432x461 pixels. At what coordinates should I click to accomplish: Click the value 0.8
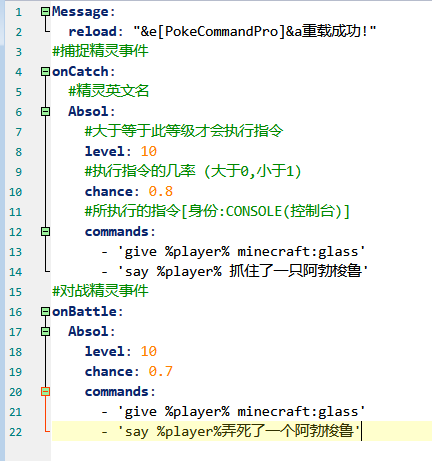click(161, 191)
